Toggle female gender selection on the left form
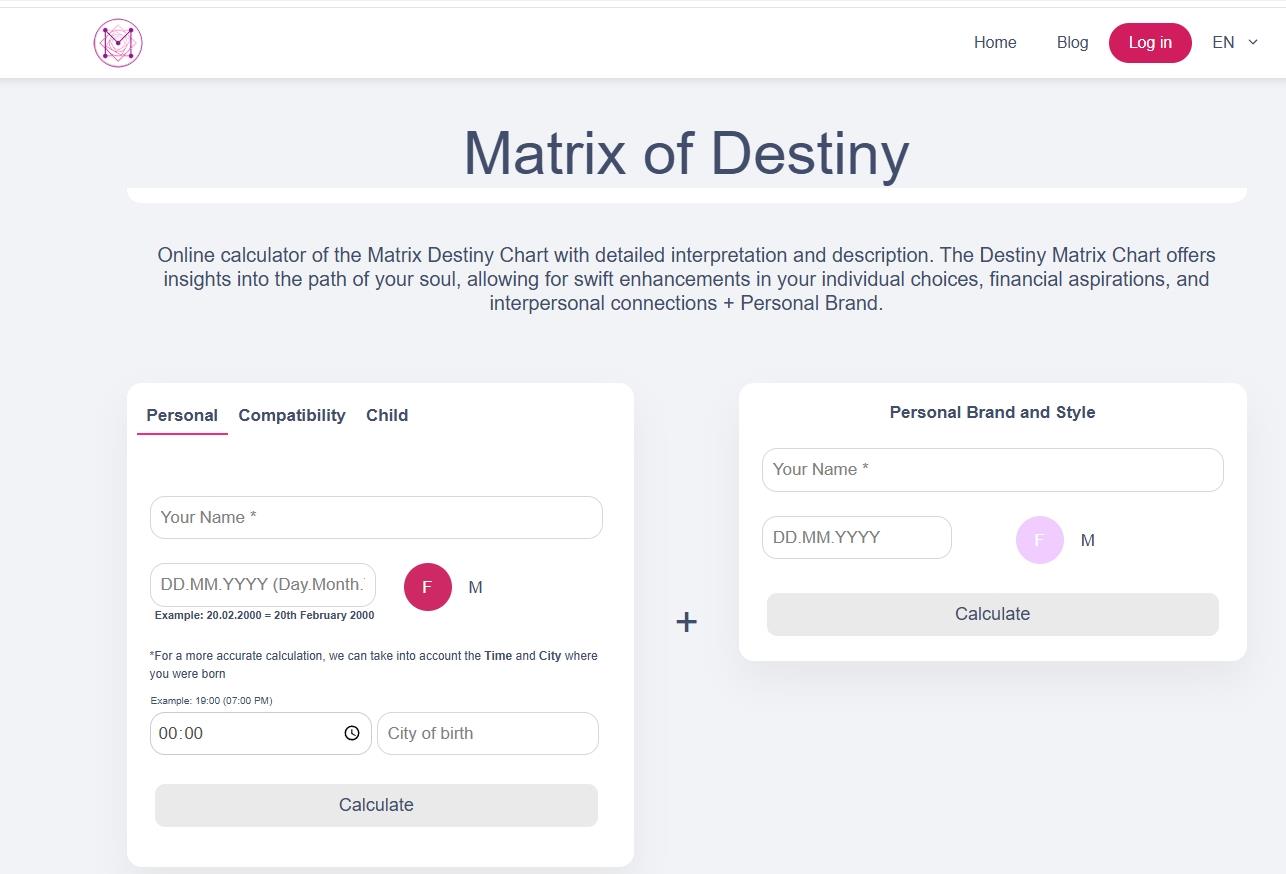Screen dimensions: 1286x874 [x=427, y=587]
